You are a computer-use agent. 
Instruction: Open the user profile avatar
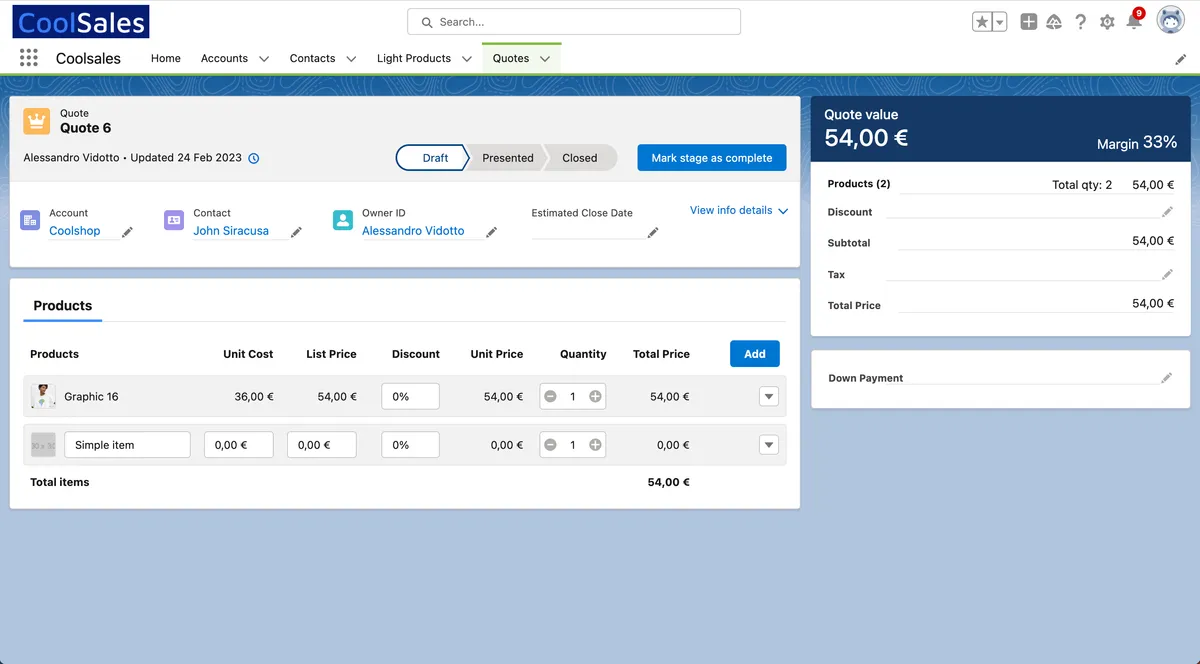[x=1171, y=20]
